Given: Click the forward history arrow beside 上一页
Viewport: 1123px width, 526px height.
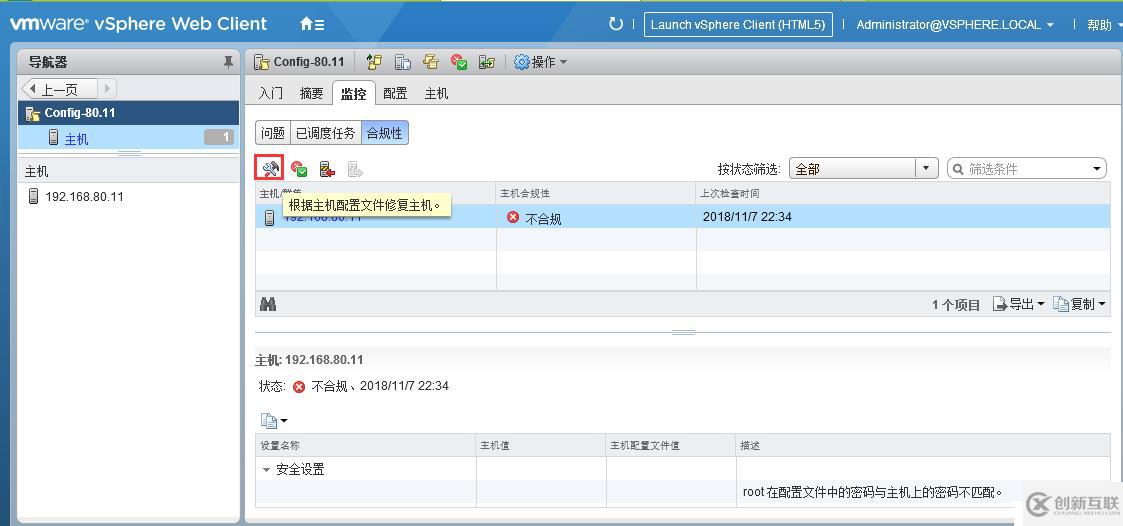Looking at the screenshot, I should coord(107,90).
